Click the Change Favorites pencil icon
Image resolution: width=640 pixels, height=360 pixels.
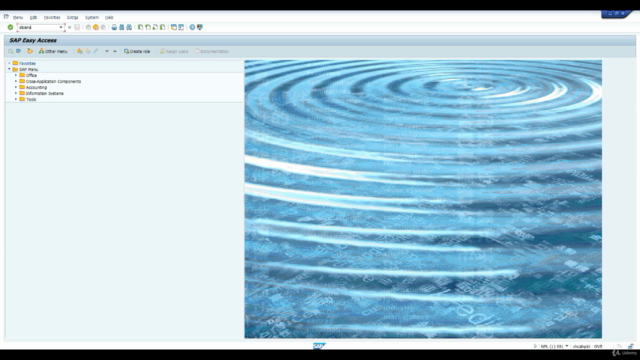[96, 51]
